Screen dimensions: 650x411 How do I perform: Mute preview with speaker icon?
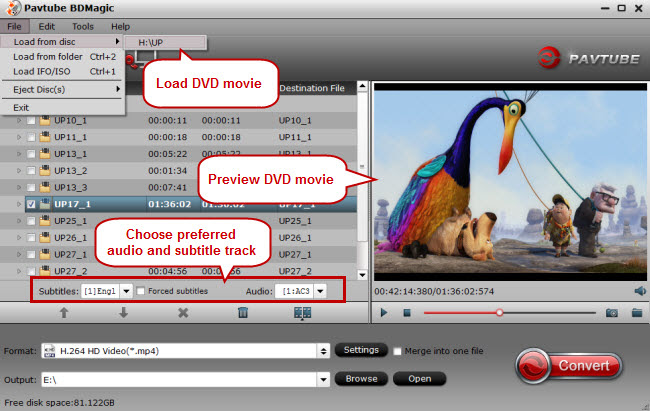[640, 291]
